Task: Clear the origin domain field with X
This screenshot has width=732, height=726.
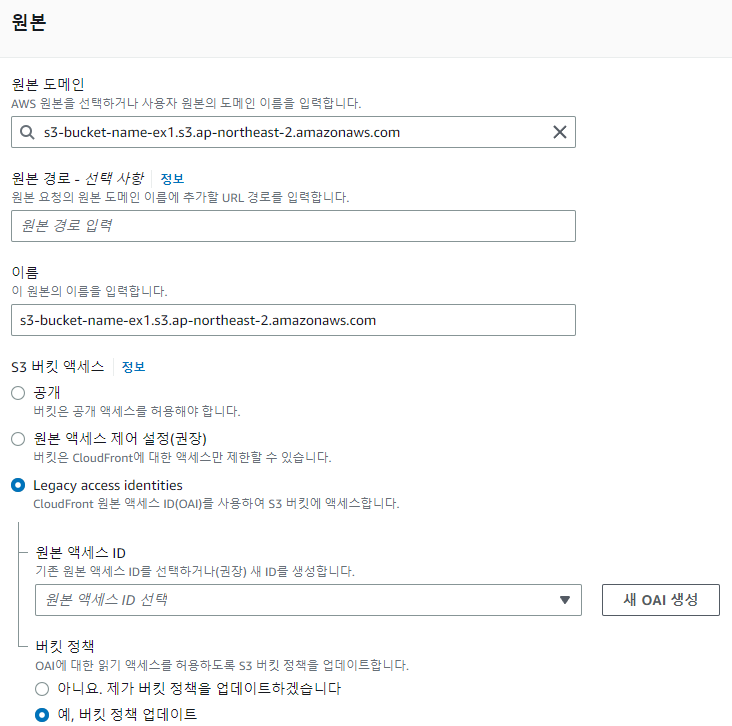Action: point(560,132)
